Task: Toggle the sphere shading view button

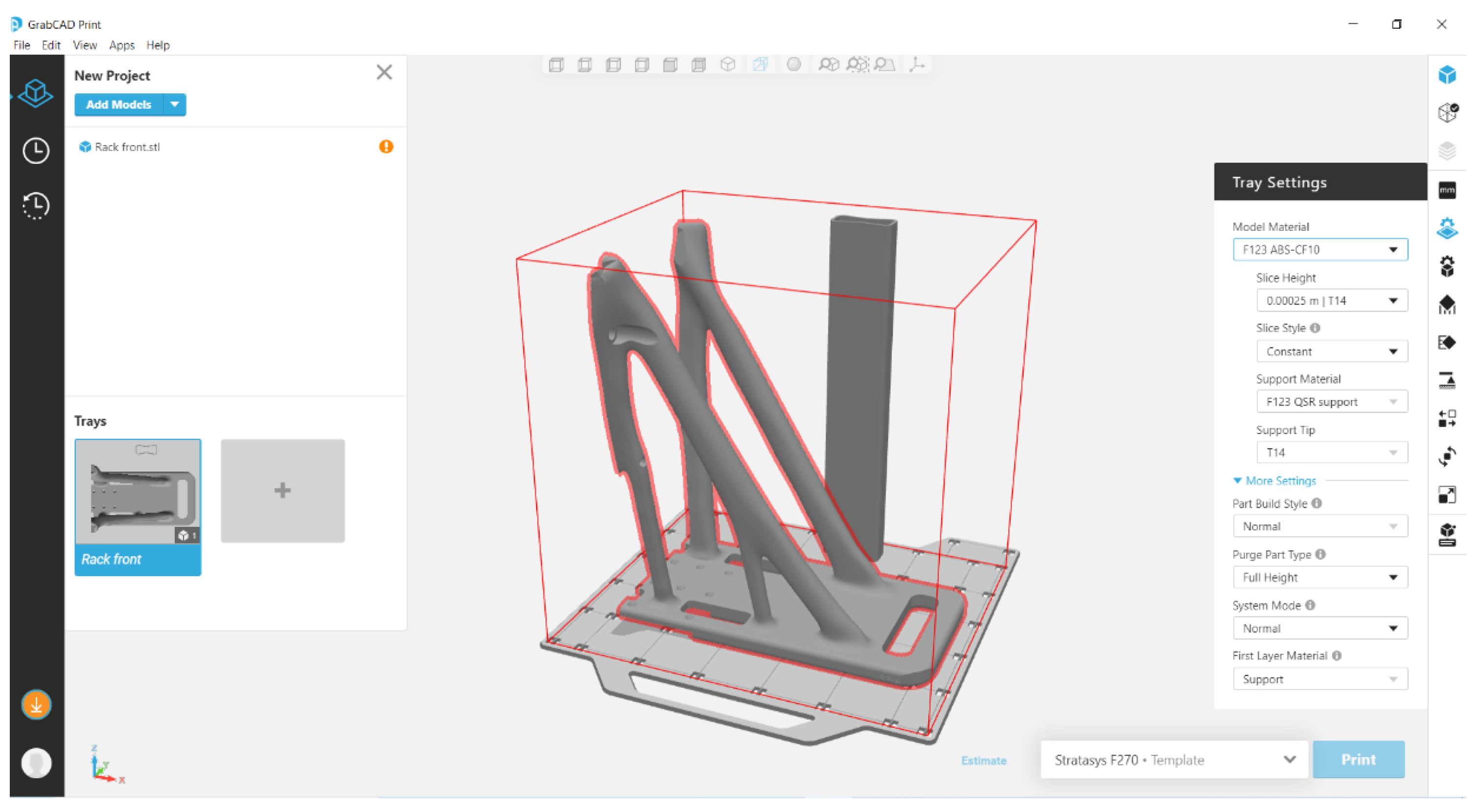Action: tap(794, 65)
